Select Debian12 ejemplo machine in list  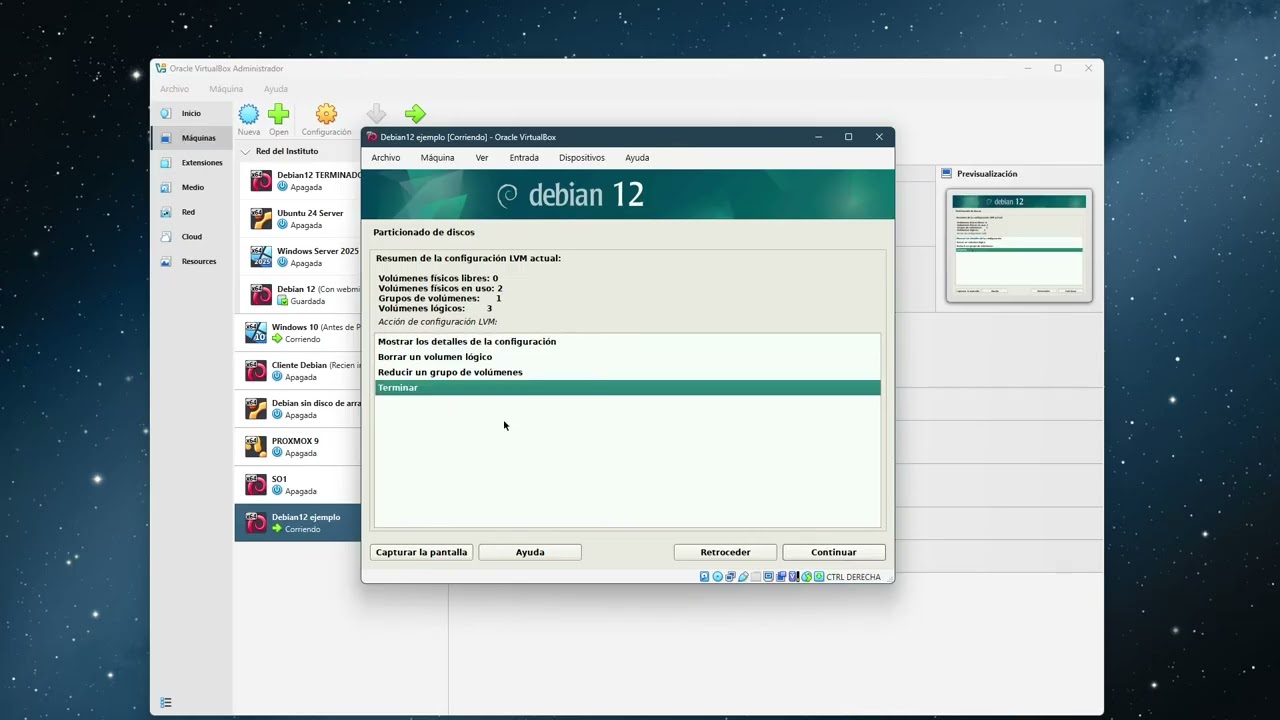point(298,523)
